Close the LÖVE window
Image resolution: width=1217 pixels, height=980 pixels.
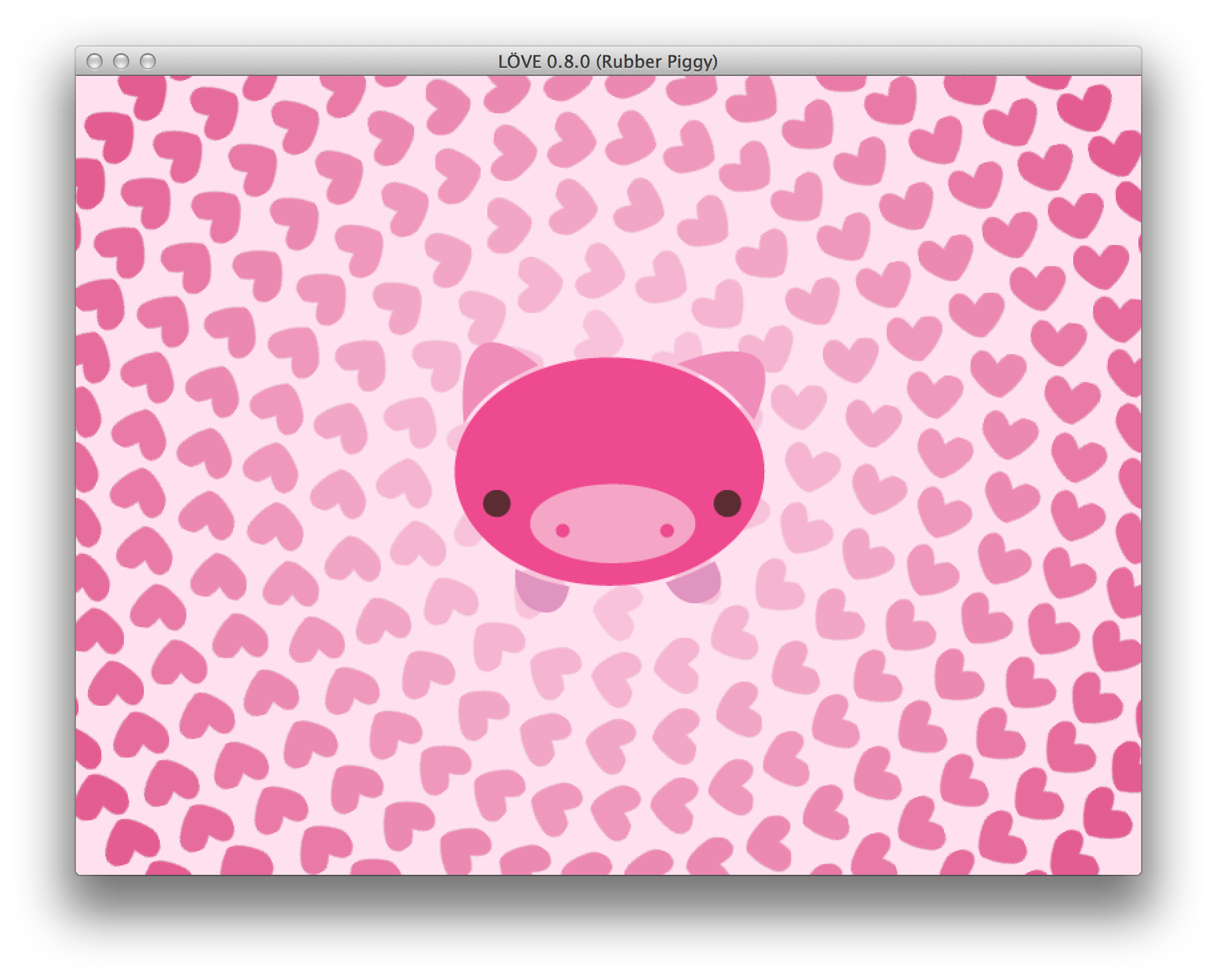point(95,61)
